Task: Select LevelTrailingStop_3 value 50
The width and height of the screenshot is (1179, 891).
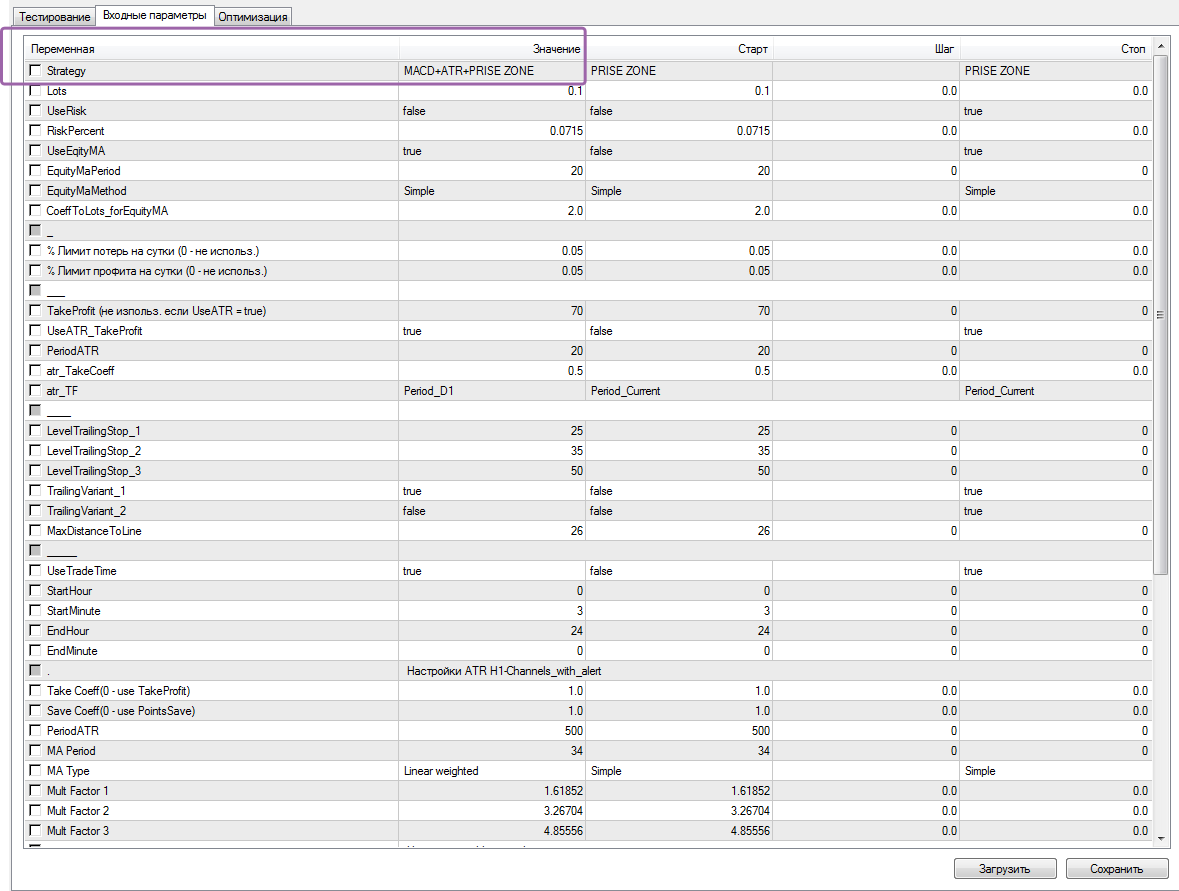Action: coord(492,471)
